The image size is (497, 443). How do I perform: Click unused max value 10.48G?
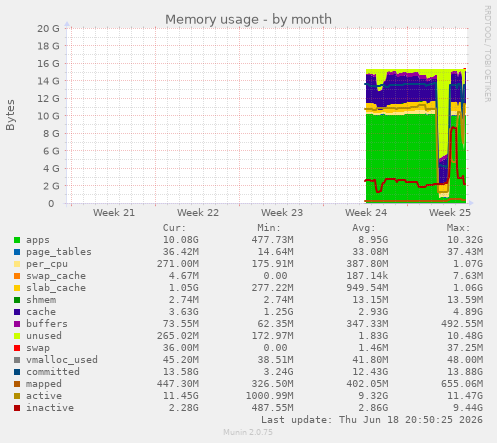coord(465,336)
